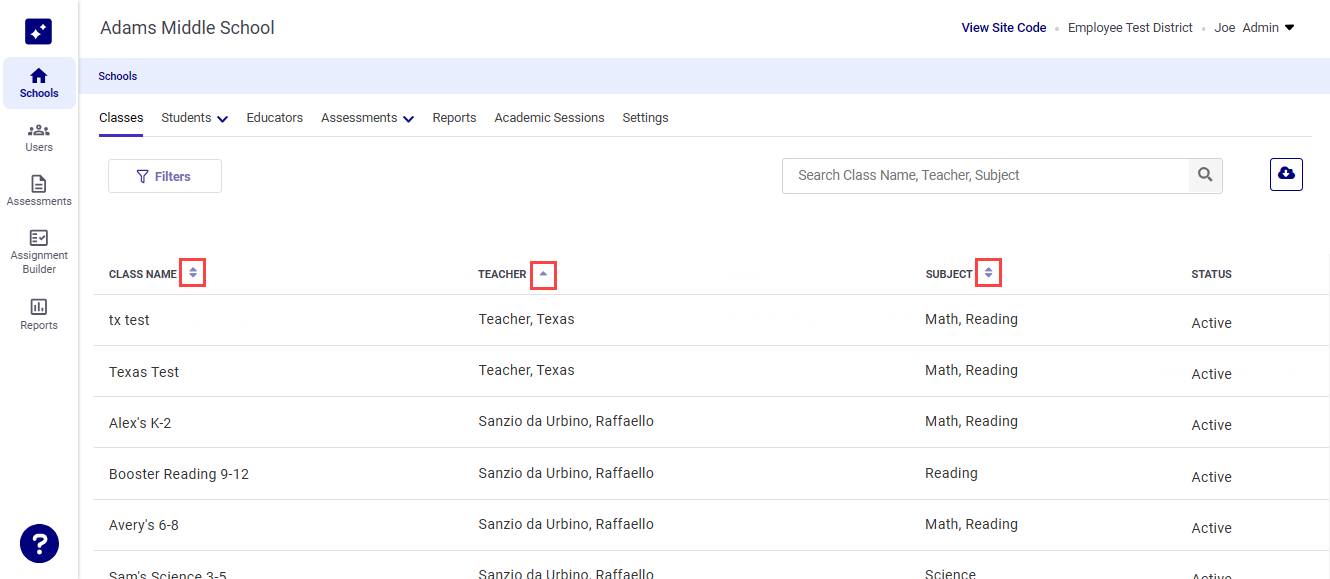Click Active status in Texas Test row

tap(1211, 374)
